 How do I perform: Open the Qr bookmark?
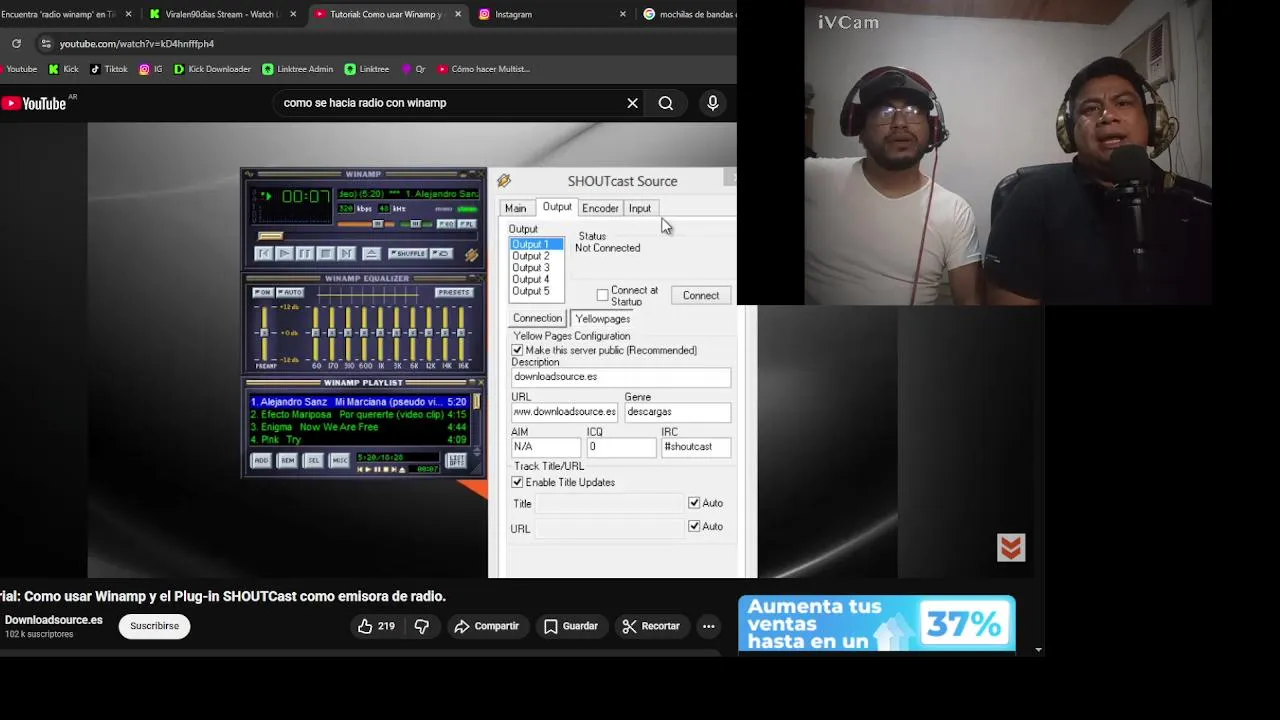pos(414,69)
